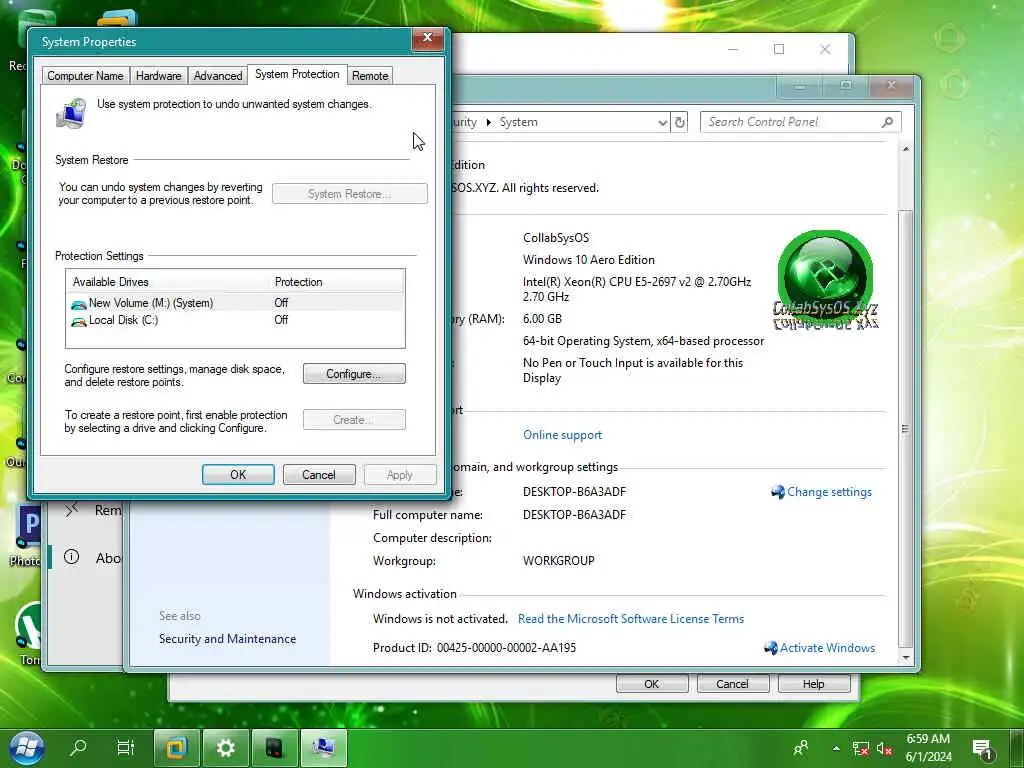Open the Online support link
This screenshot has width=1024, height=768.
click(562, 435)
